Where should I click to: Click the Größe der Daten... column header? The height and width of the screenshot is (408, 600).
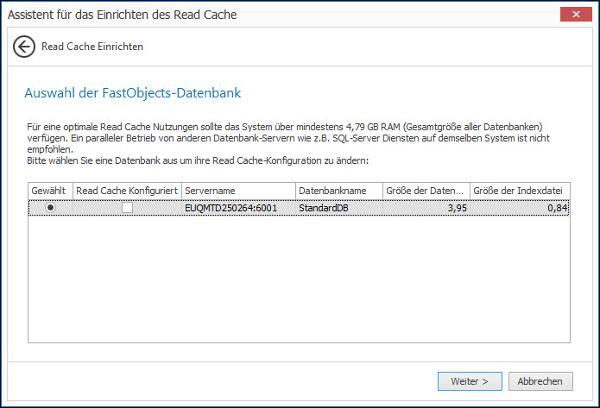(426, 191)
